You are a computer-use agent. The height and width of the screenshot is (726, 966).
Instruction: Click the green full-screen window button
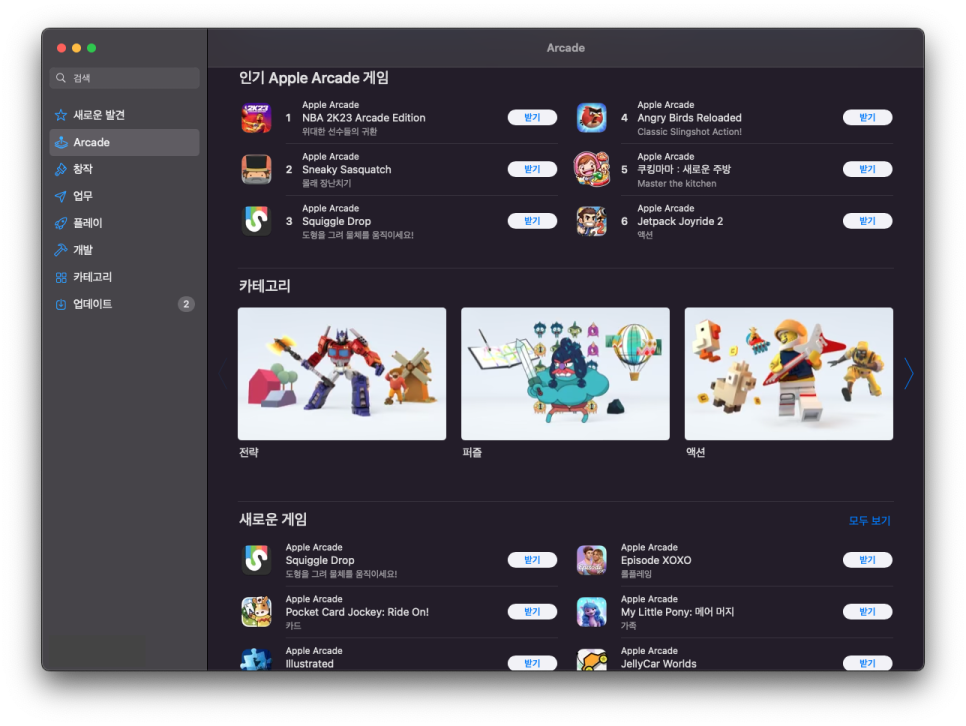92,48
